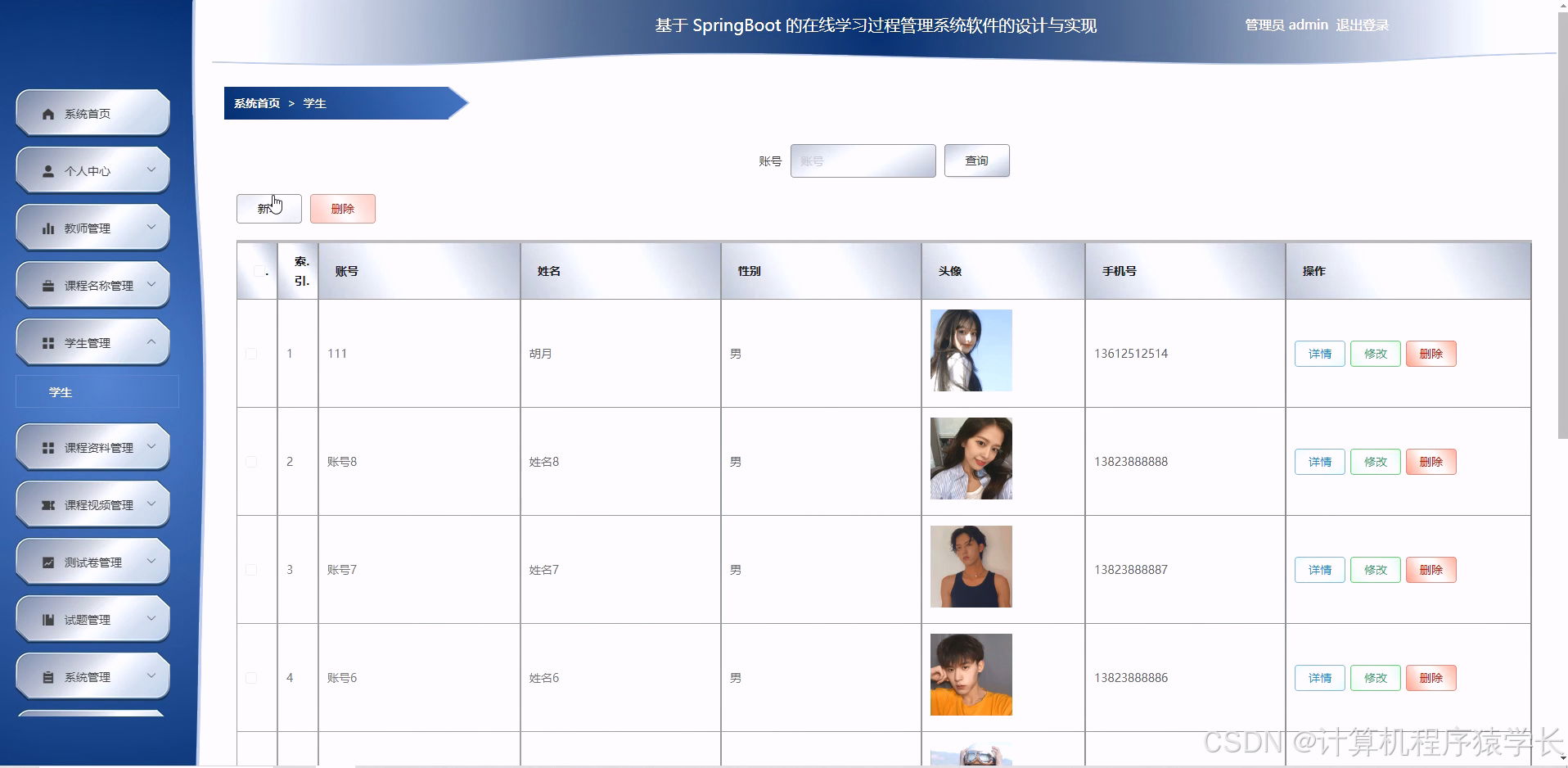The height and width of the screenshot is (768, 1568).
Task: Select the 学生 submenu item
Action: (97, 391)
